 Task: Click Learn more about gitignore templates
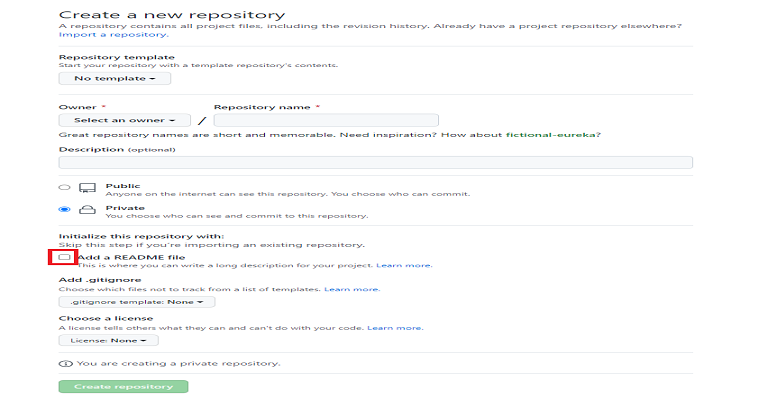[352, 289]
